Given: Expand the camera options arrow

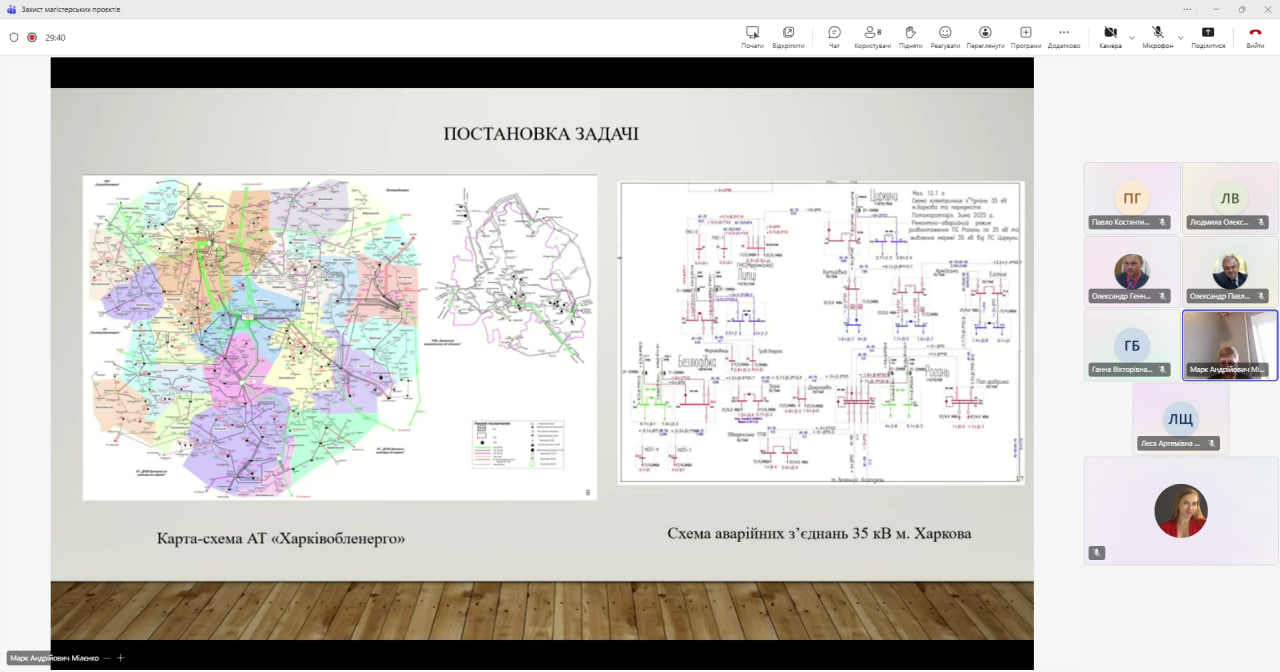Looking at the screenshot, I should [1132, 38].
